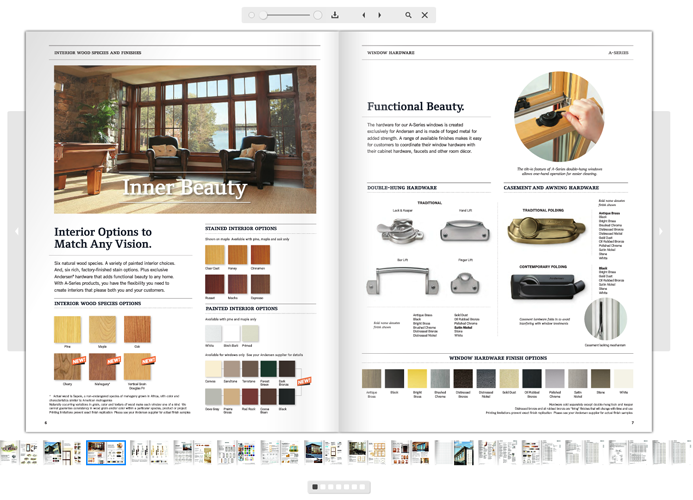
Task: Click the 'Interior Options to Match Any Vision.' heading
Action: 103,238
